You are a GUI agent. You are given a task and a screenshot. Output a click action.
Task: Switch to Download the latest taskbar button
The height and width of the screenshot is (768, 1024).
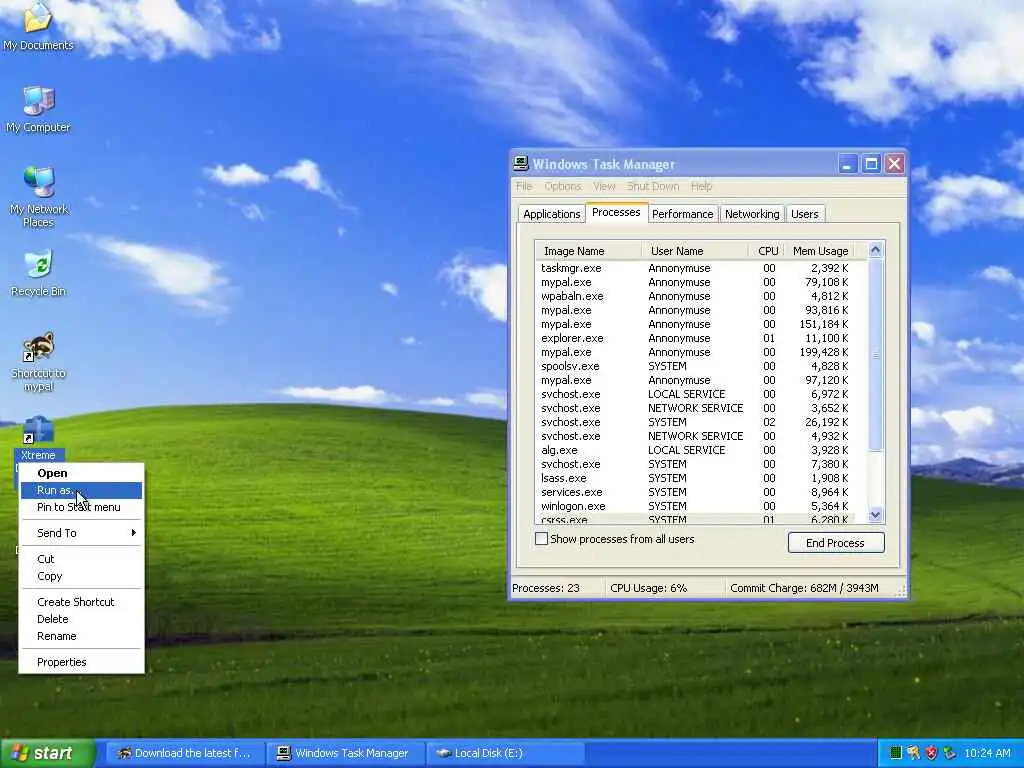pyautogui.click(x=185, y=753)
